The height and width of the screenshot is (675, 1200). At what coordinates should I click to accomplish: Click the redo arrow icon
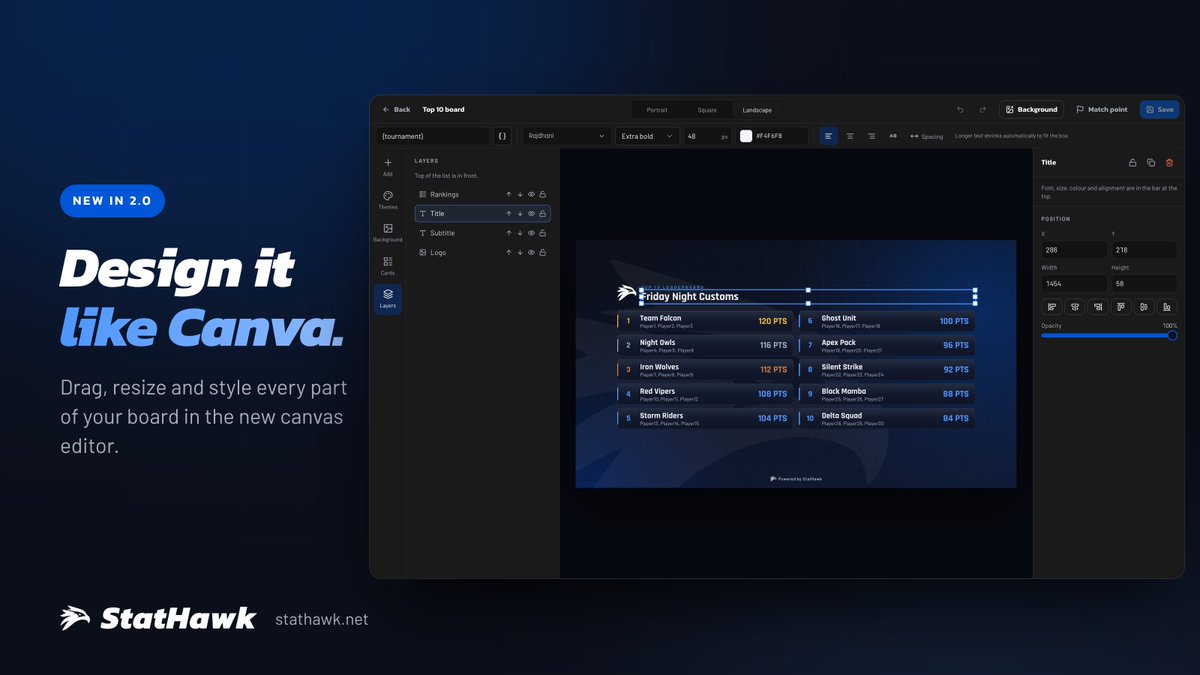point(982,110)
